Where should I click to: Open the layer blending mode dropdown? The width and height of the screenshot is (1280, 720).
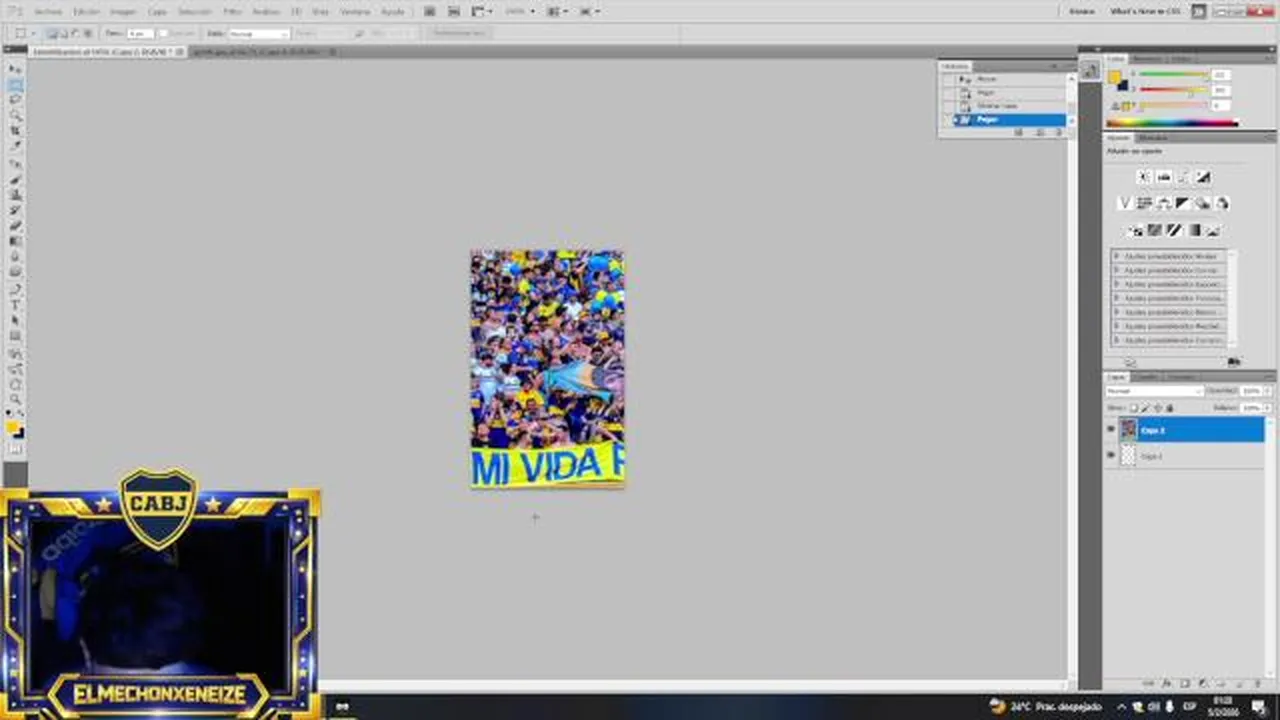1154,391
